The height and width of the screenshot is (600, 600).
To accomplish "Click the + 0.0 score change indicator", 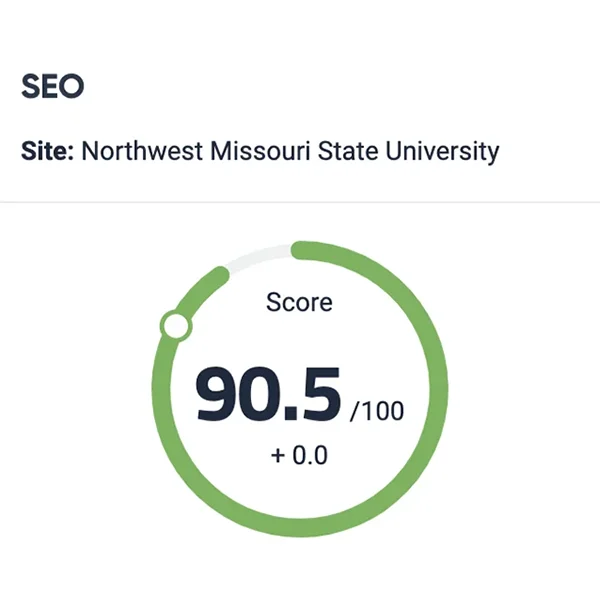I will (x=299, y=455).
